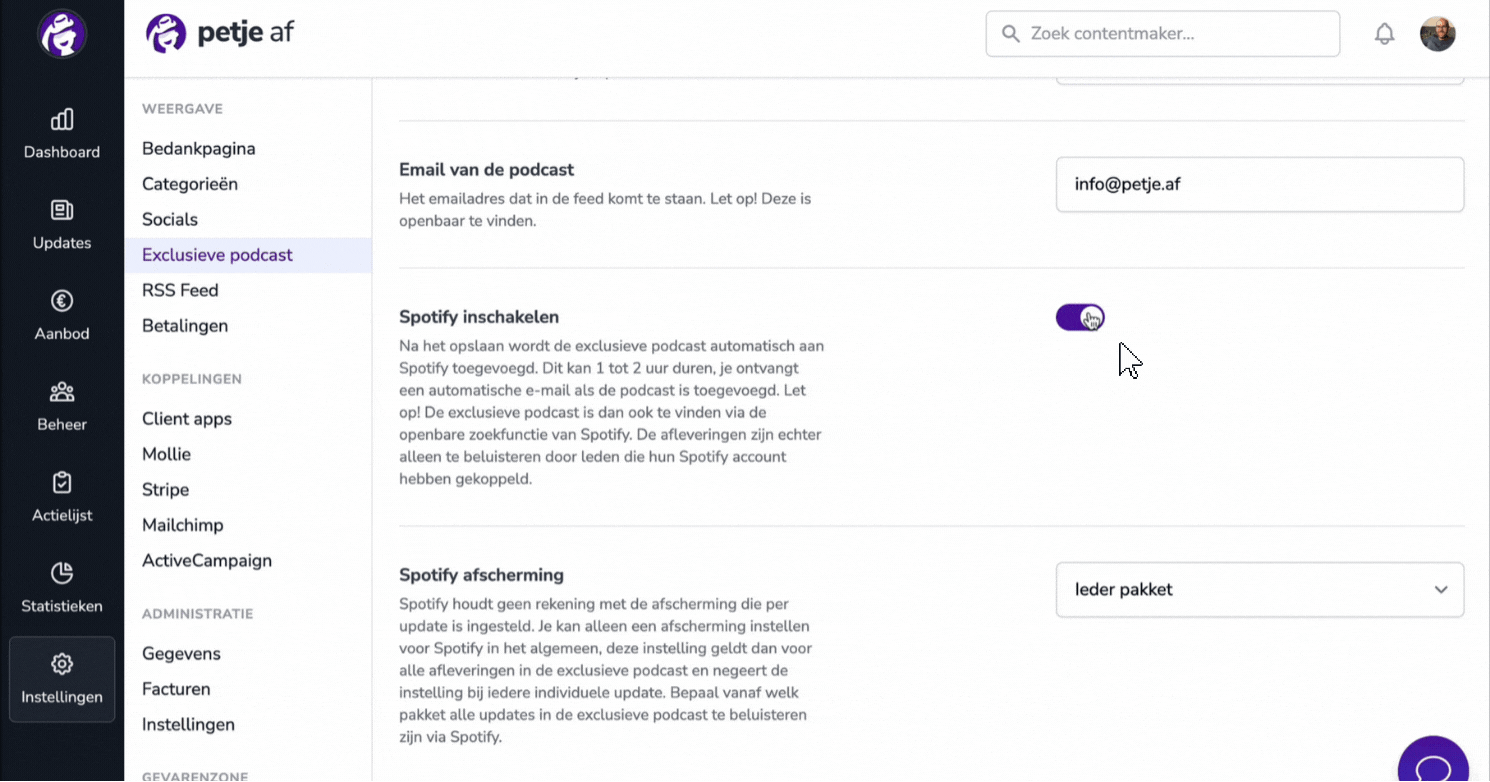Select RSS Feed in settings menu
Screen dimensions: 1490x782
[x=180, y=290]
